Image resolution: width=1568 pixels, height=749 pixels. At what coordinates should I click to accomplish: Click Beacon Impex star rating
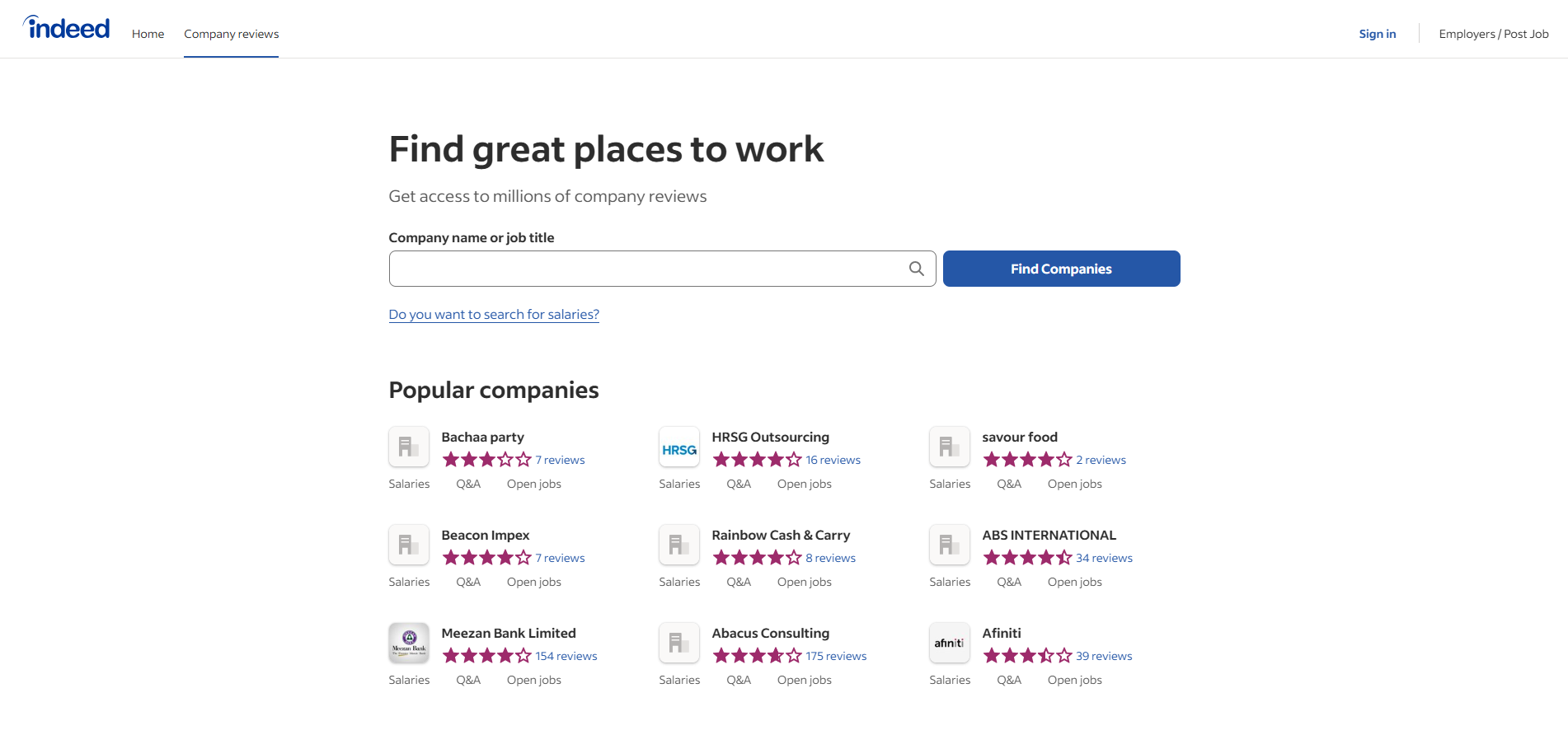[x=487, y=558]
